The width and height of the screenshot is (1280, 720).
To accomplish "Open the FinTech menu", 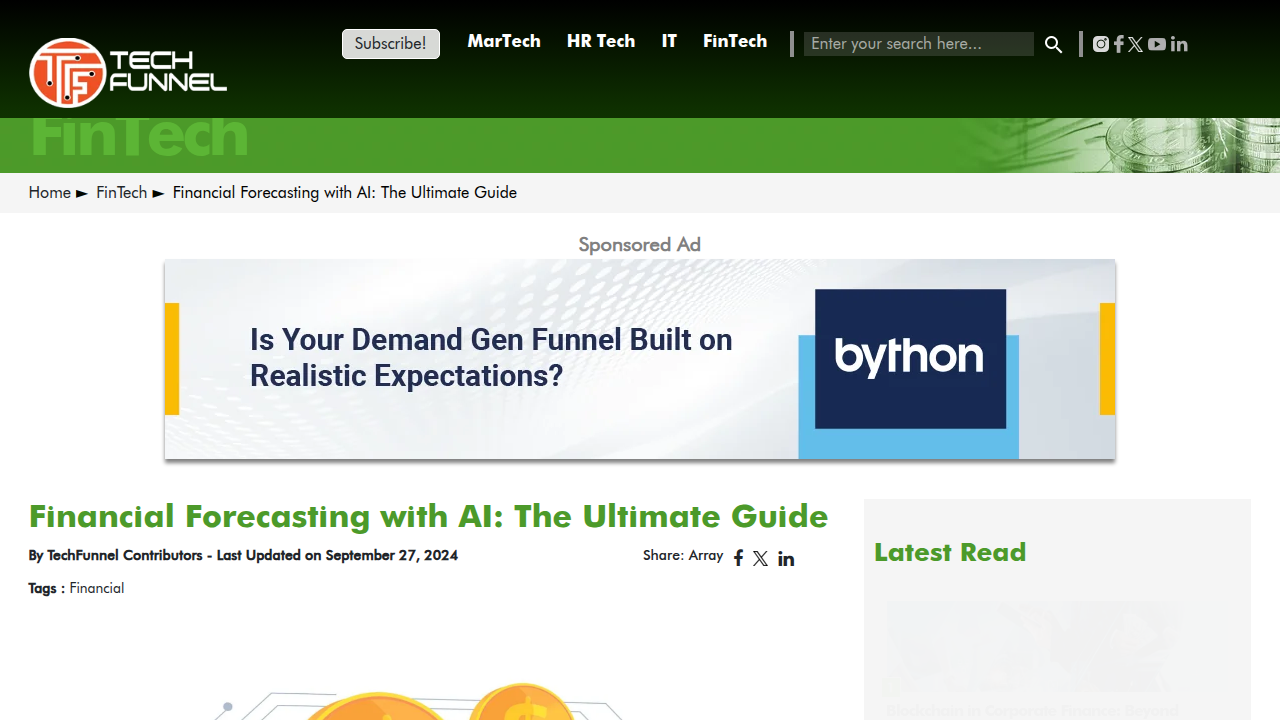I will click(x=735, y=41).
